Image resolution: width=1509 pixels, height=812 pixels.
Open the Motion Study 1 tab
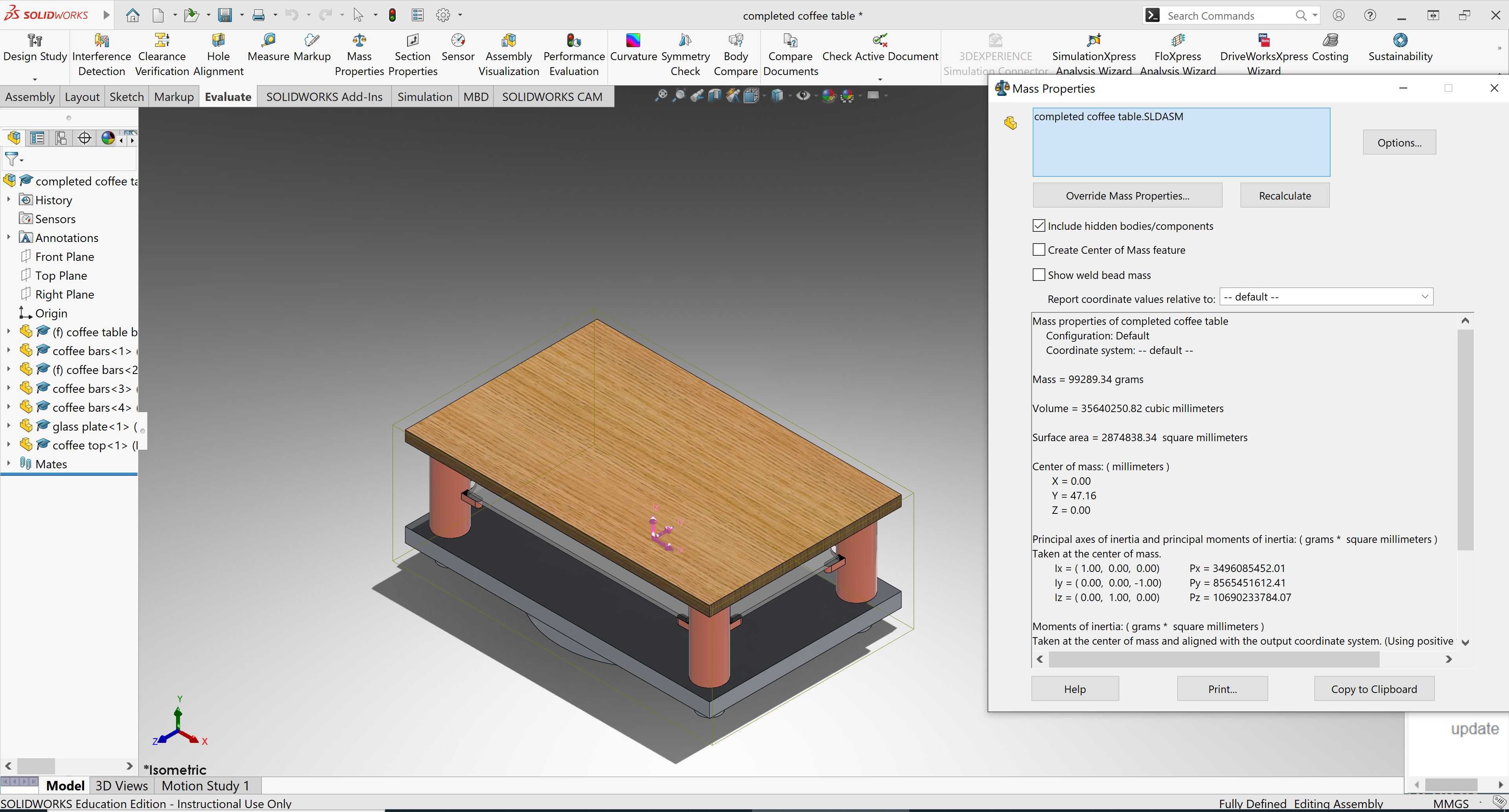coord(206,786)
